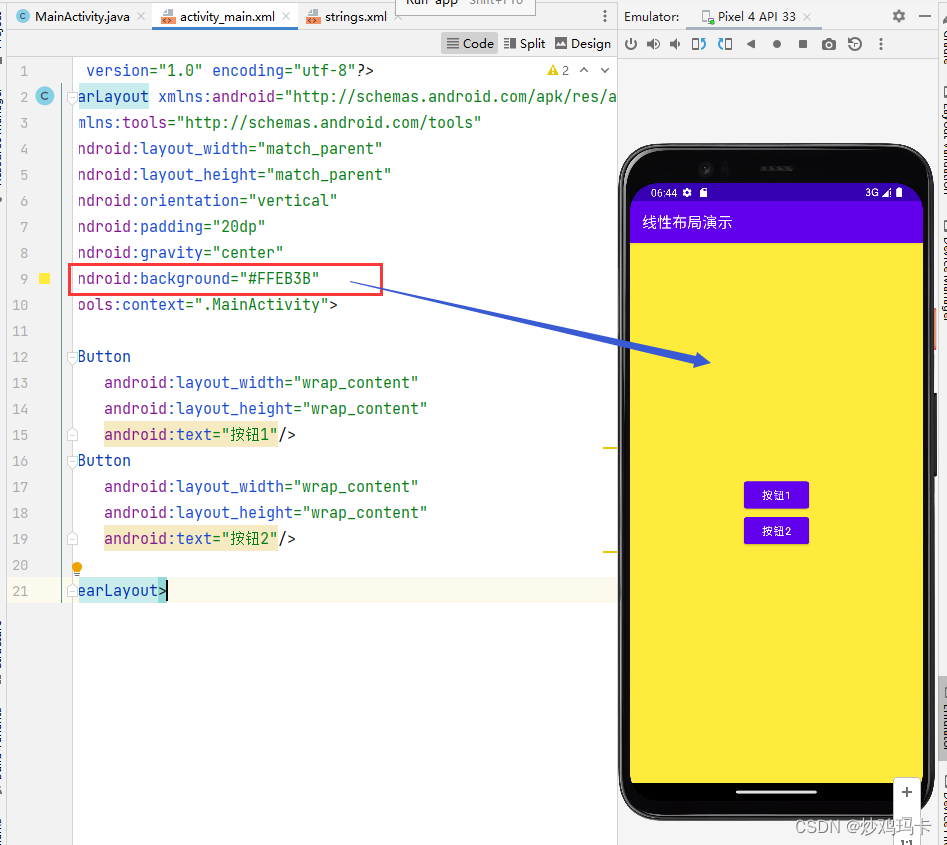
Task: Click the emulator Power button icon
Action: [631, 44]
